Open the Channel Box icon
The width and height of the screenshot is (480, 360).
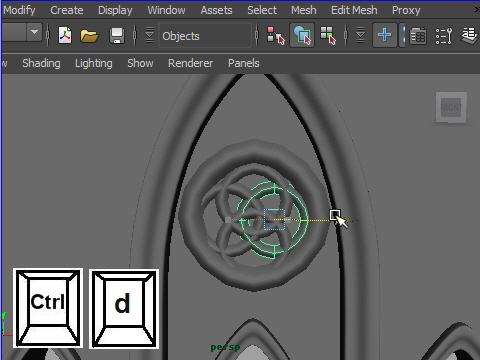click(418, 36)
